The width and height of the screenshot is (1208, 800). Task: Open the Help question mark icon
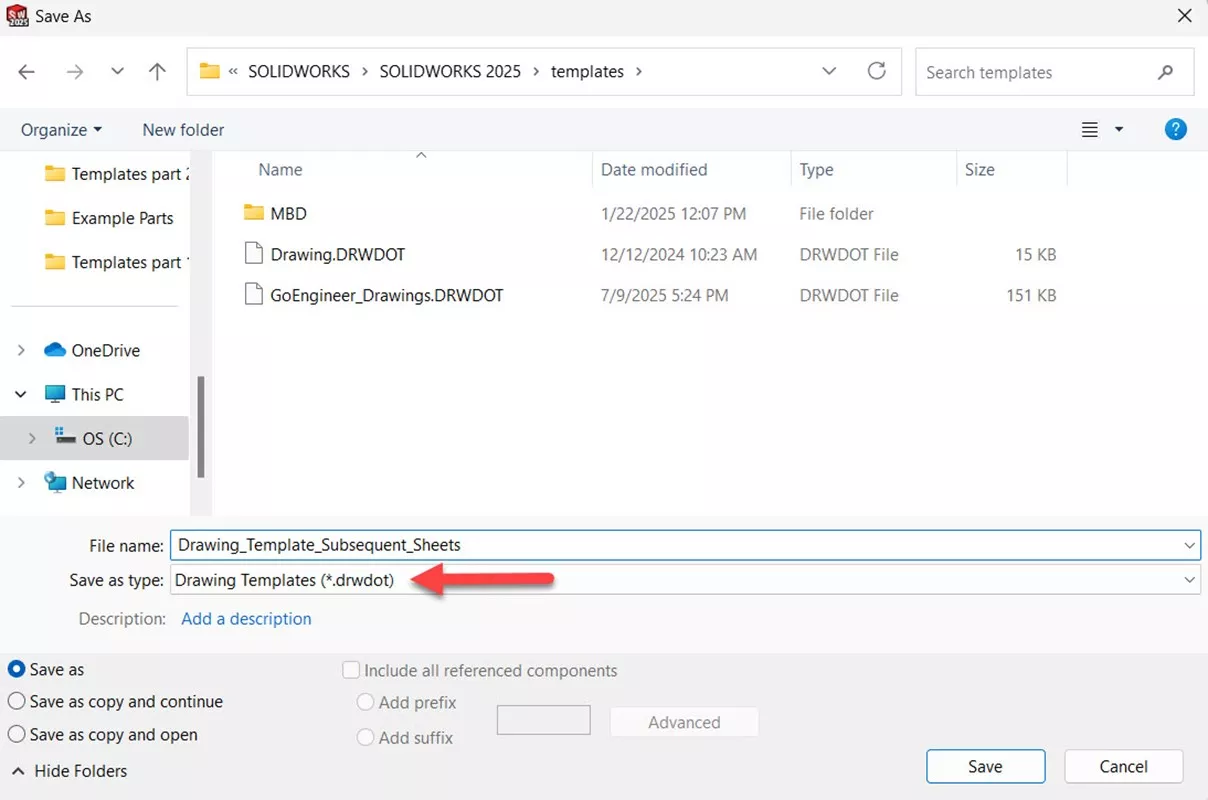(1176, 129)
